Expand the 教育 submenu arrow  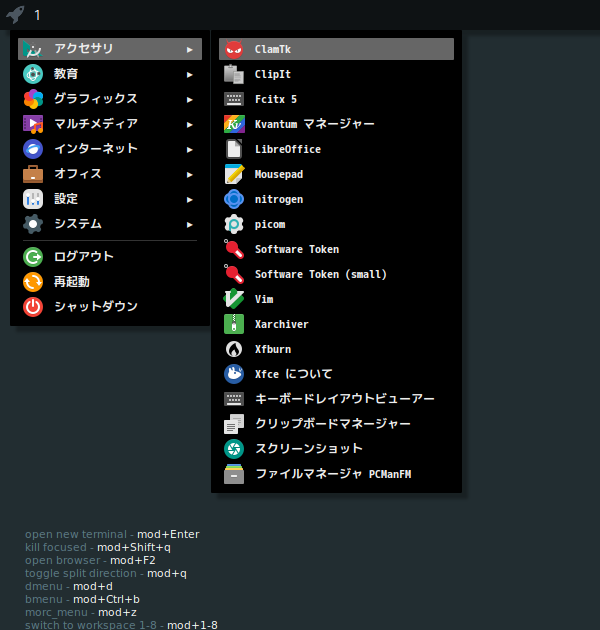coord(189,74)
